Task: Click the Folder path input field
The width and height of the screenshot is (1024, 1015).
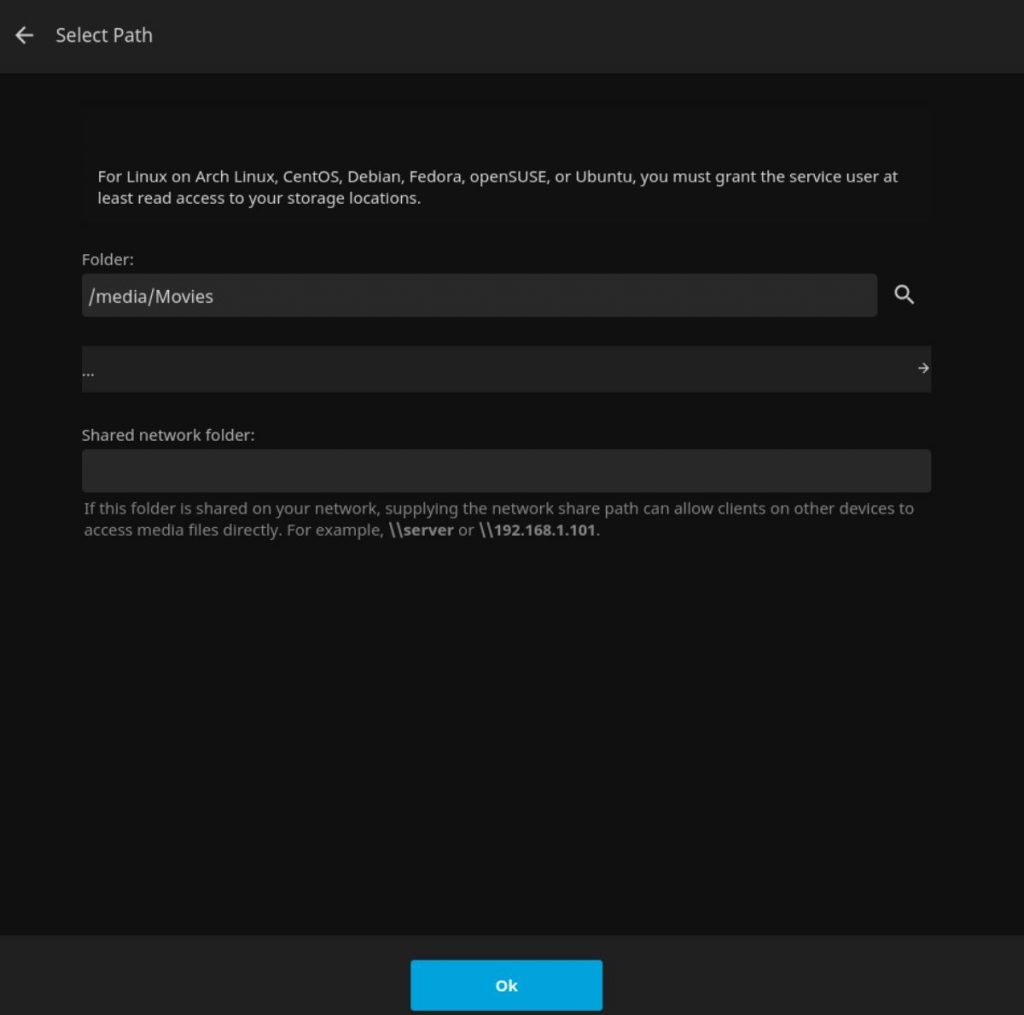Action: (x=479, y=296)
